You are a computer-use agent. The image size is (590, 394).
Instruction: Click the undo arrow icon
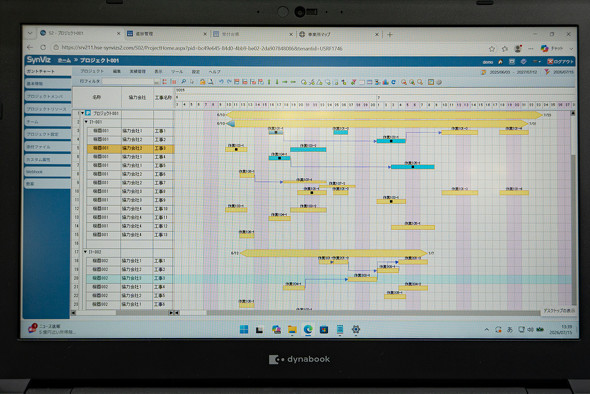[221, 82]
